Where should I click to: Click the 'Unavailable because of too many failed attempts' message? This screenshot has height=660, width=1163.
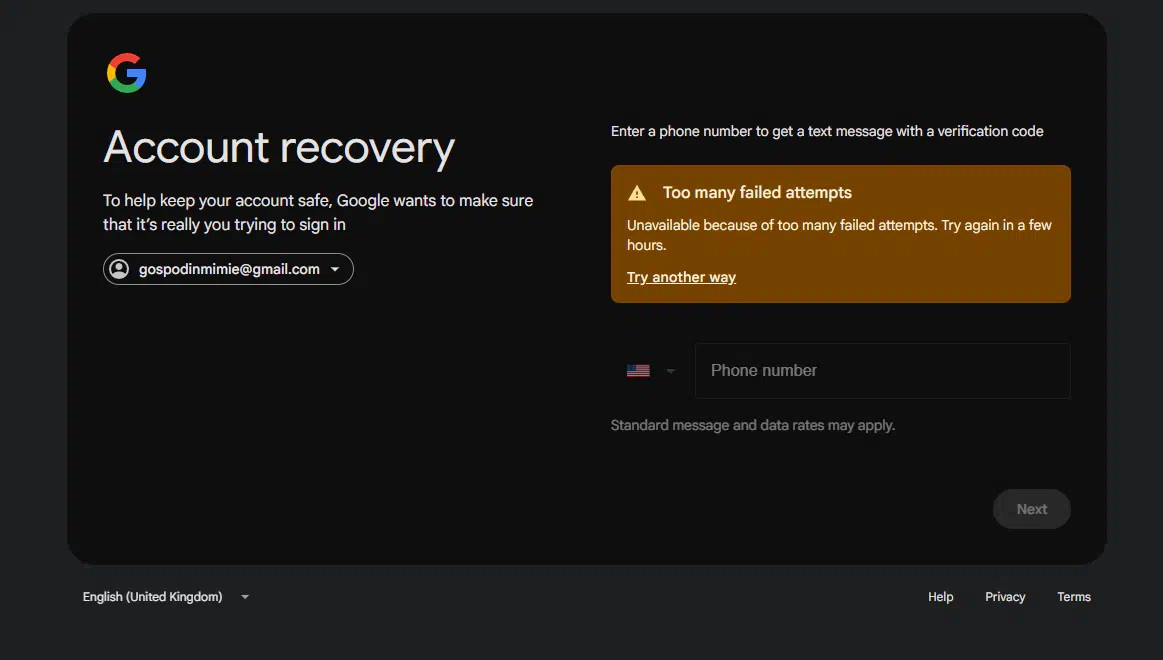coord(839,235)
